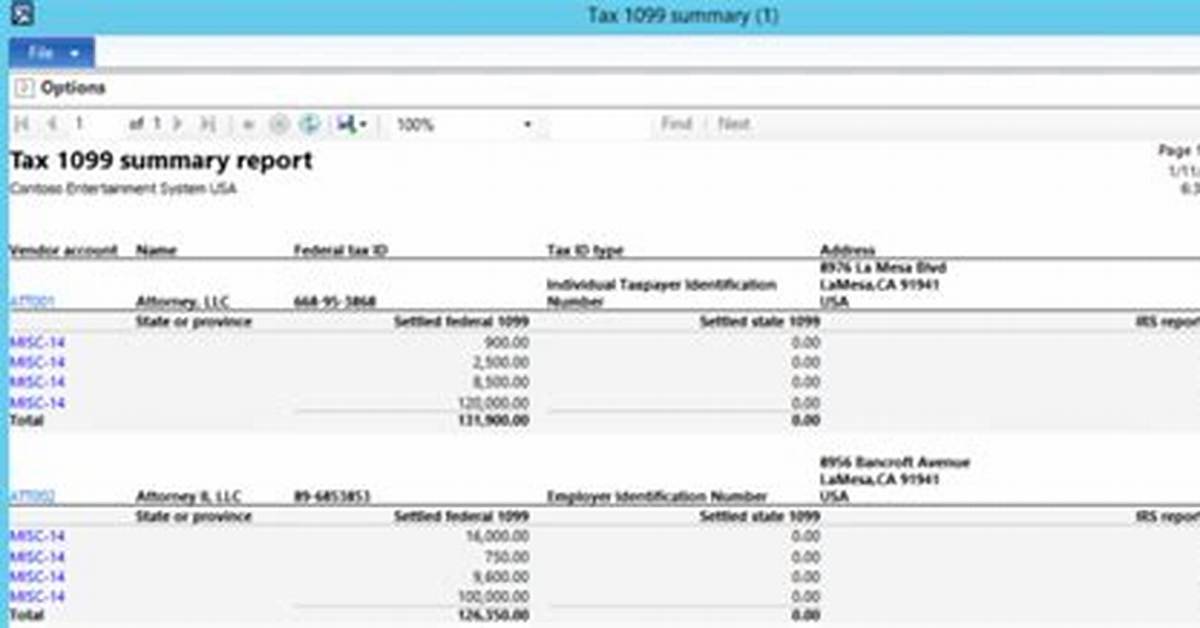Go to the next report page
The width and height of the screenshot is (1200, 628).
(178, 124)
